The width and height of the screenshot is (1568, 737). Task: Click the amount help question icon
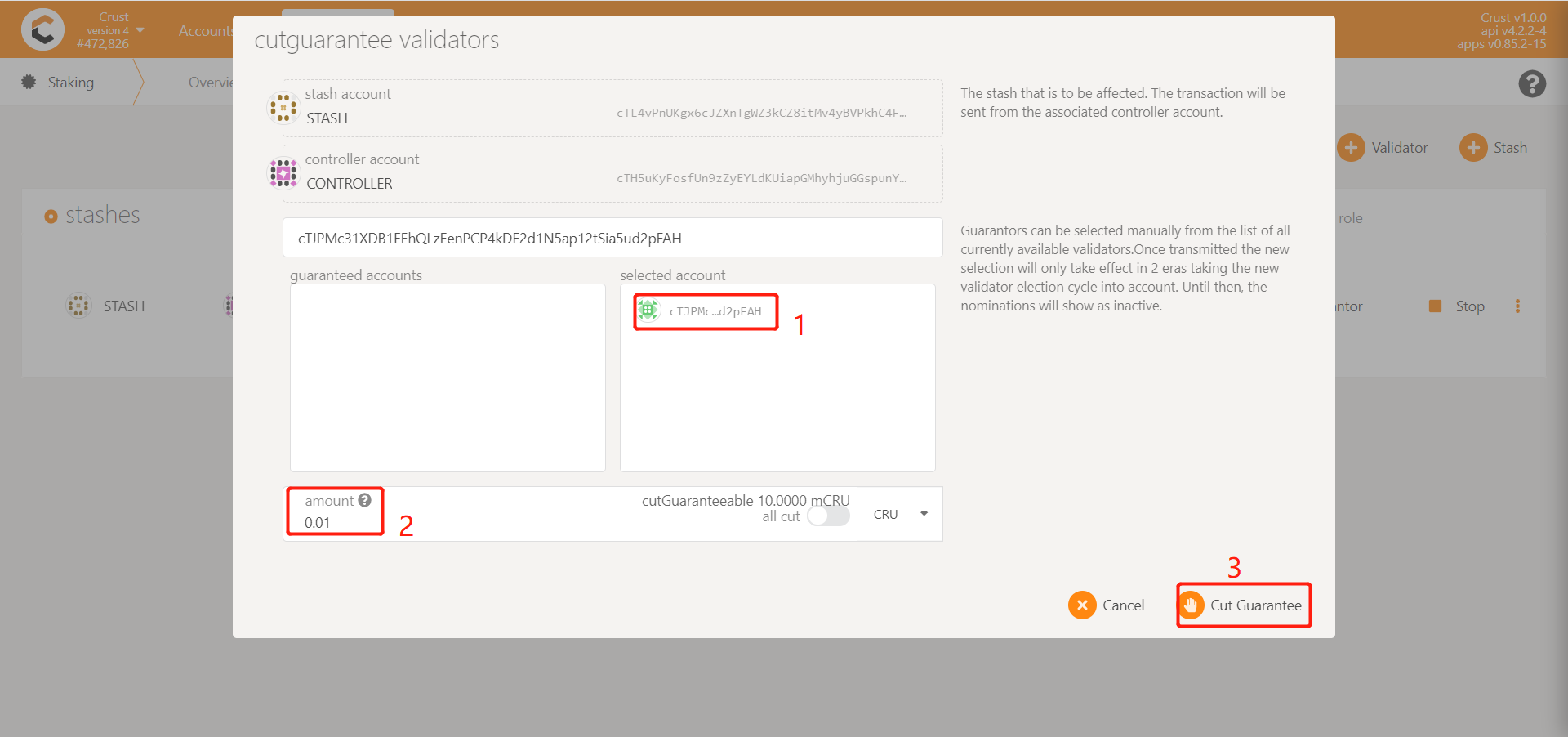pos(365,500)
